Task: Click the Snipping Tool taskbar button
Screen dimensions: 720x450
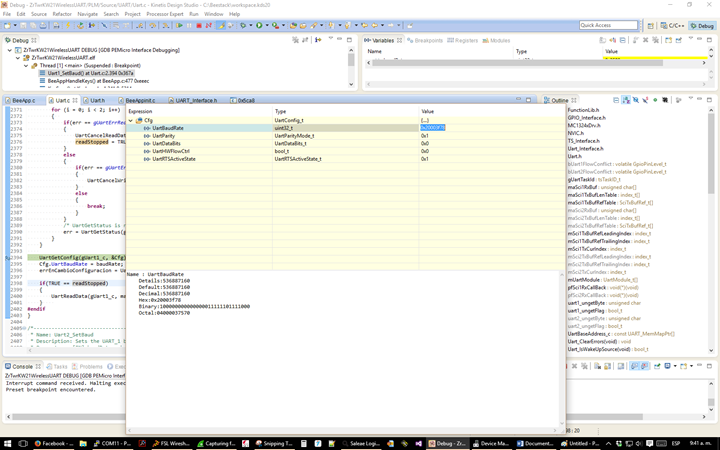Action: pyautogui.click(x=274, y=444)
